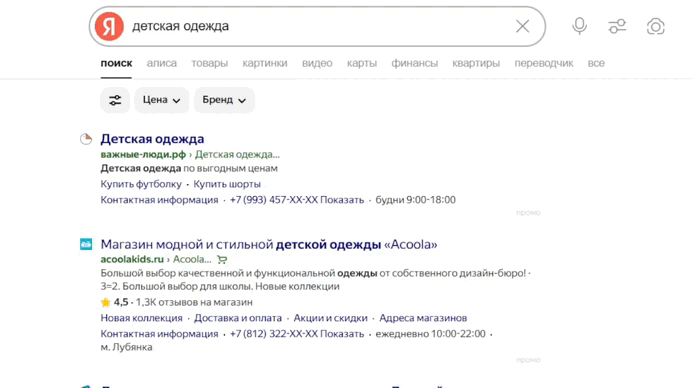Follow the Адреса магазинов link
692x388 pixels.
423,318
